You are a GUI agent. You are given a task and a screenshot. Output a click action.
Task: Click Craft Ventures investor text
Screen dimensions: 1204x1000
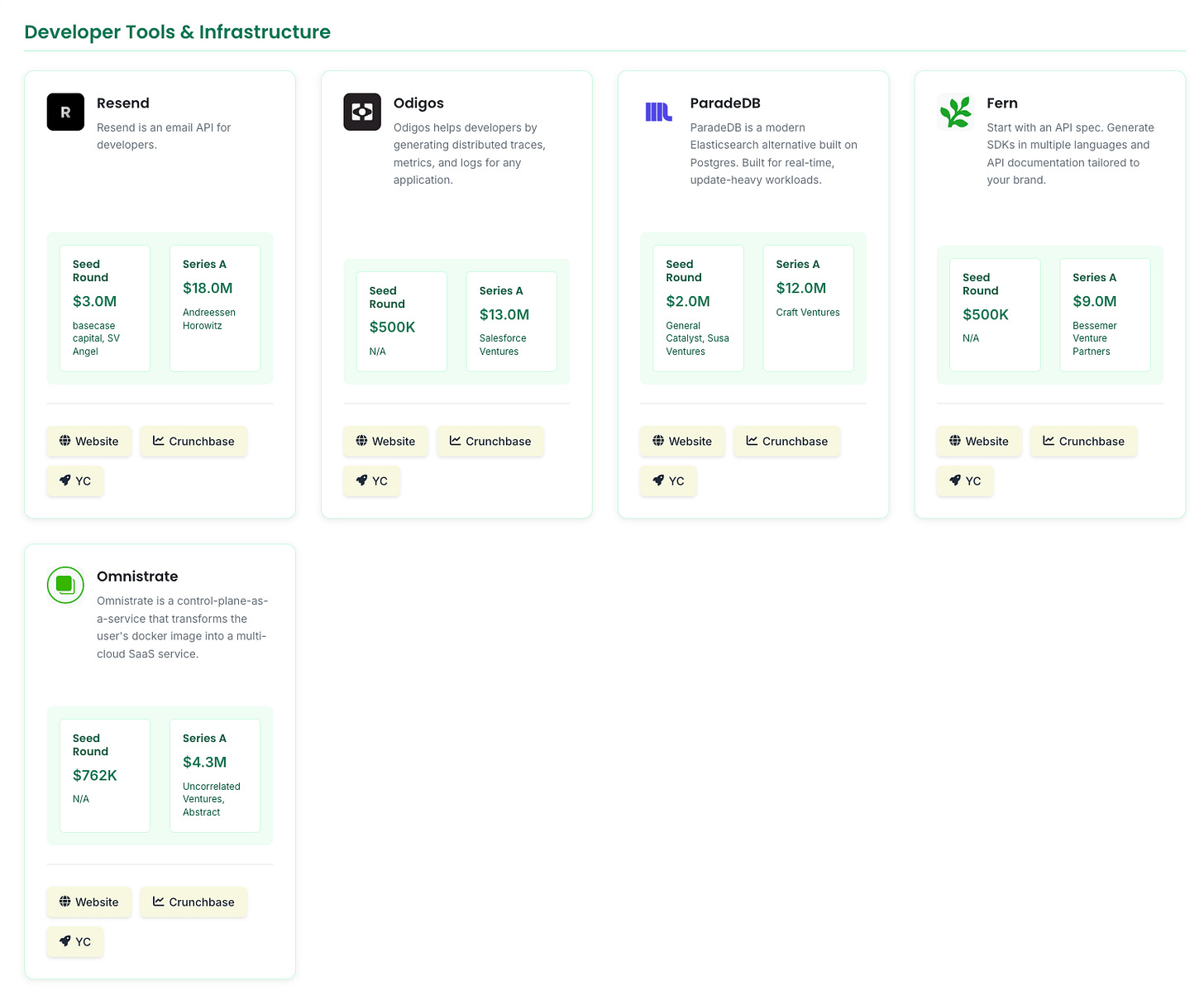pos(808,313)
